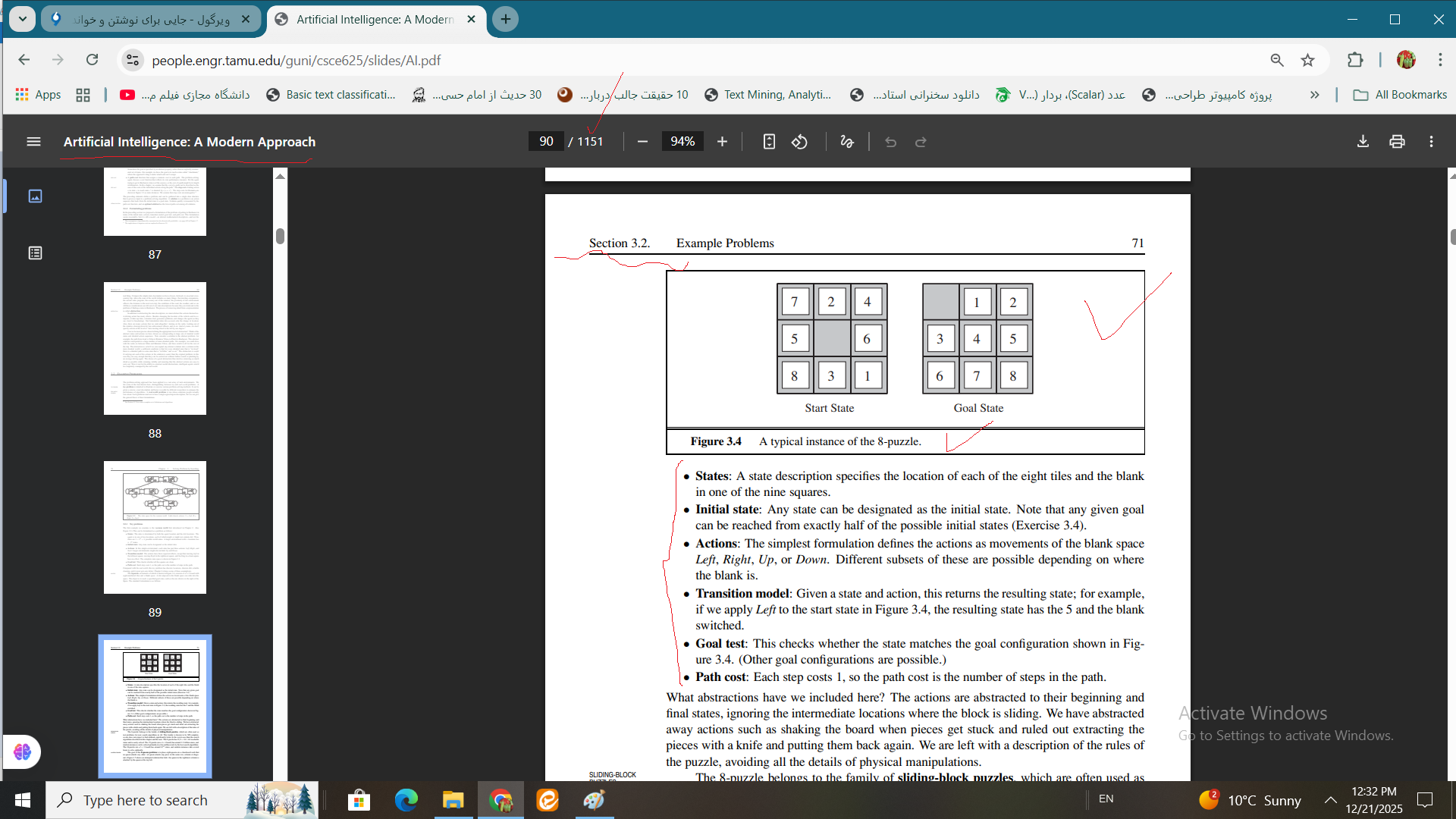Open the tab search dropdown arrow

click(x=22, y=19)
